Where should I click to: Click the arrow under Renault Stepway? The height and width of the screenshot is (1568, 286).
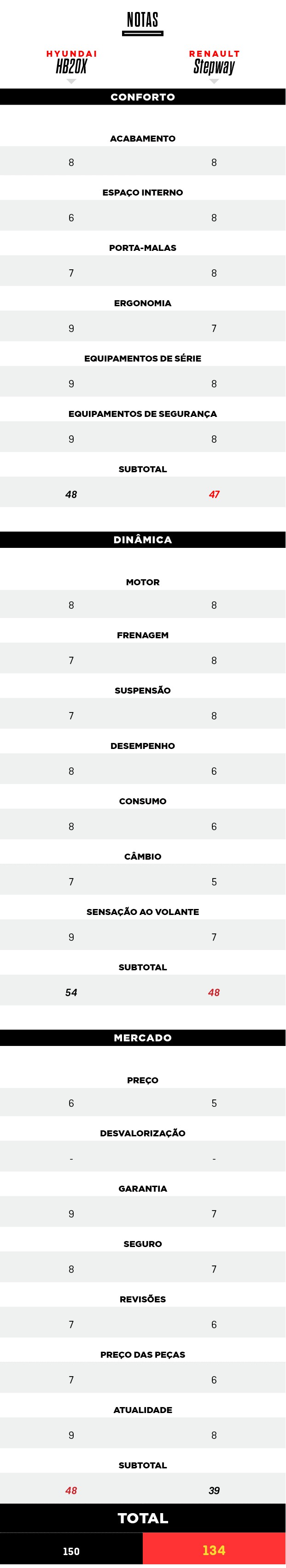(214, 81)
